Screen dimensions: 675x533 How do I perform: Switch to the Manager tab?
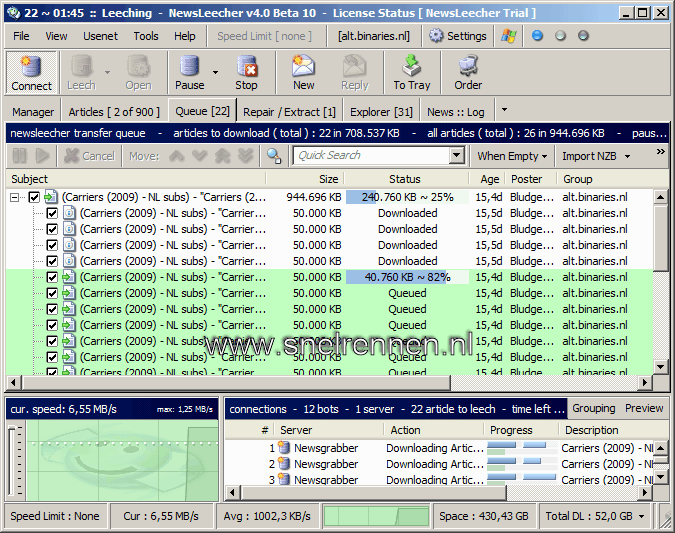tap(33, 112)
